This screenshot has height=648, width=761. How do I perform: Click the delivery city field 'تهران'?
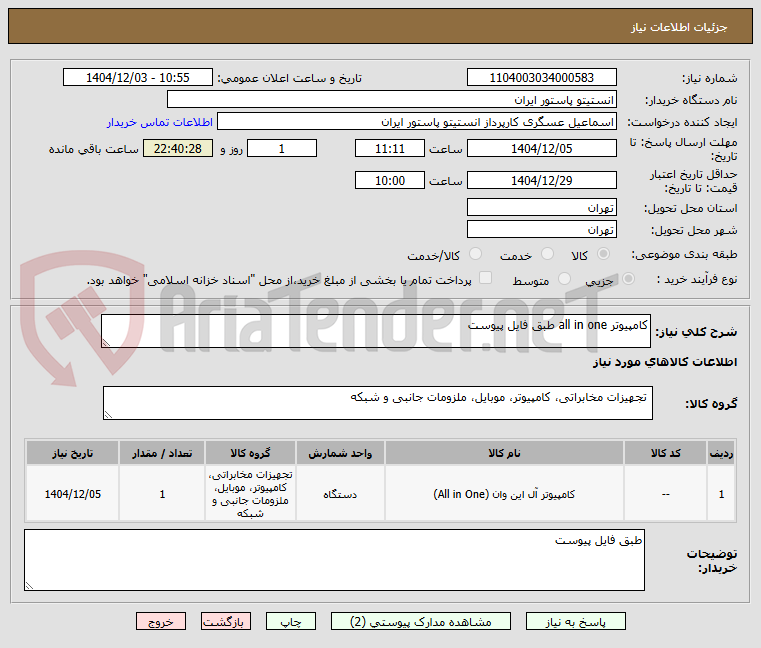tap(542, 230)
